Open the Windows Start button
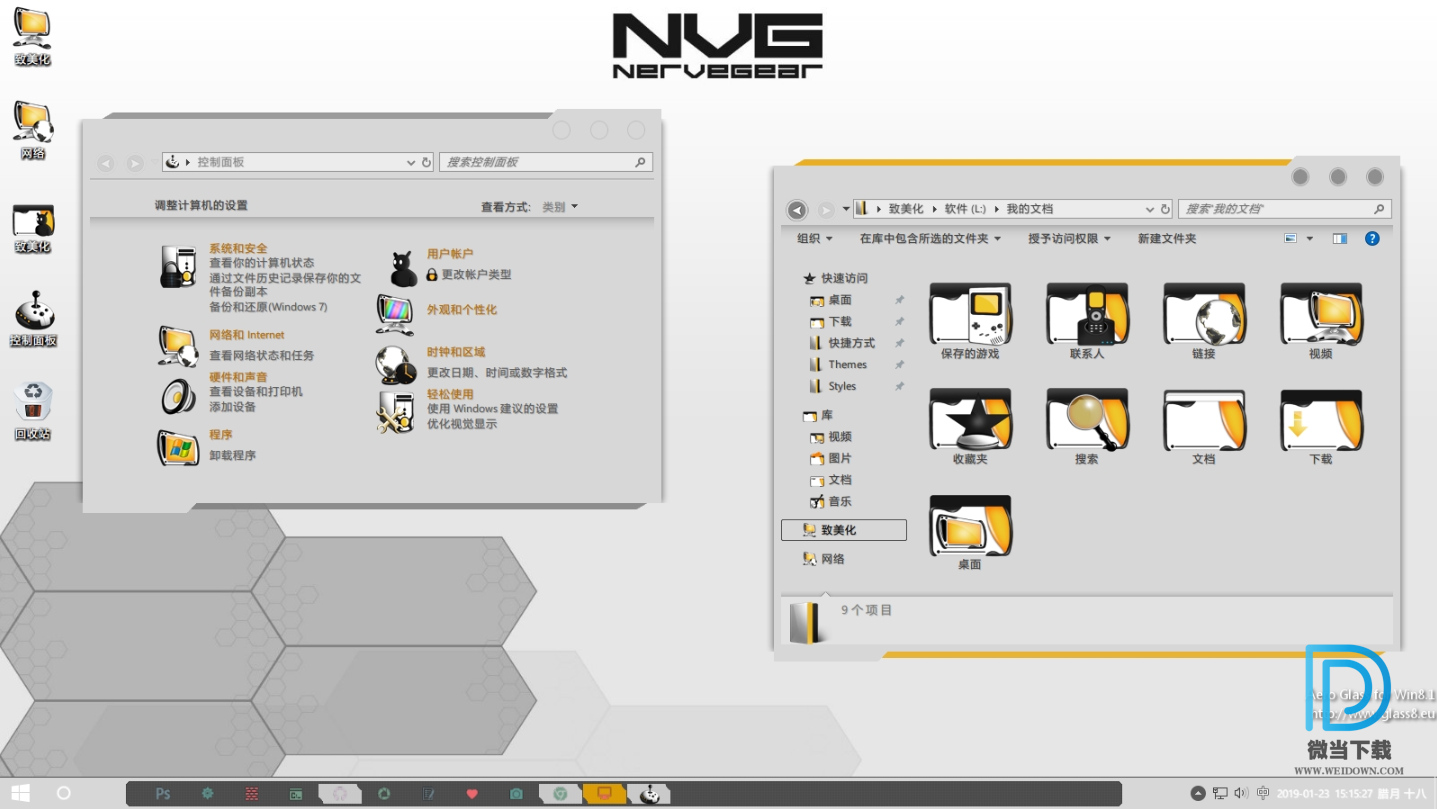The width and height of the screenshot is (1437, 809). (20, 794)
